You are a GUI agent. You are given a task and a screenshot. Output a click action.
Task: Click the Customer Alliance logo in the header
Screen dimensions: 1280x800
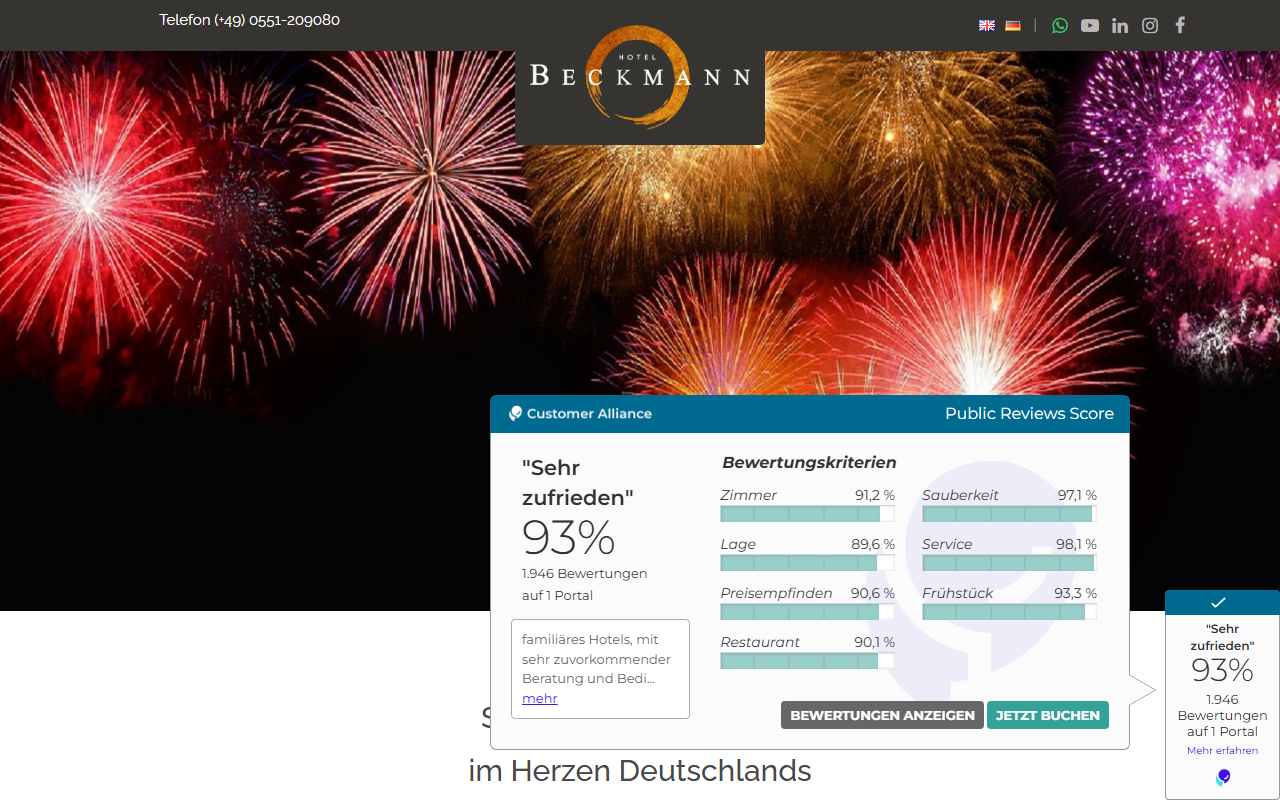coord(580,414)
